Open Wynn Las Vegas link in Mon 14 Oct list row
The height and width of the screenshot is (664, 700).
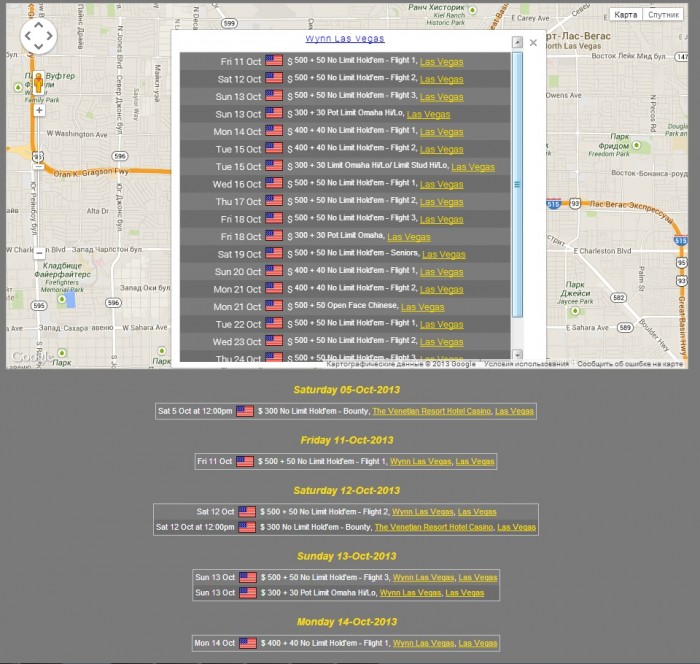coord(424,643)
